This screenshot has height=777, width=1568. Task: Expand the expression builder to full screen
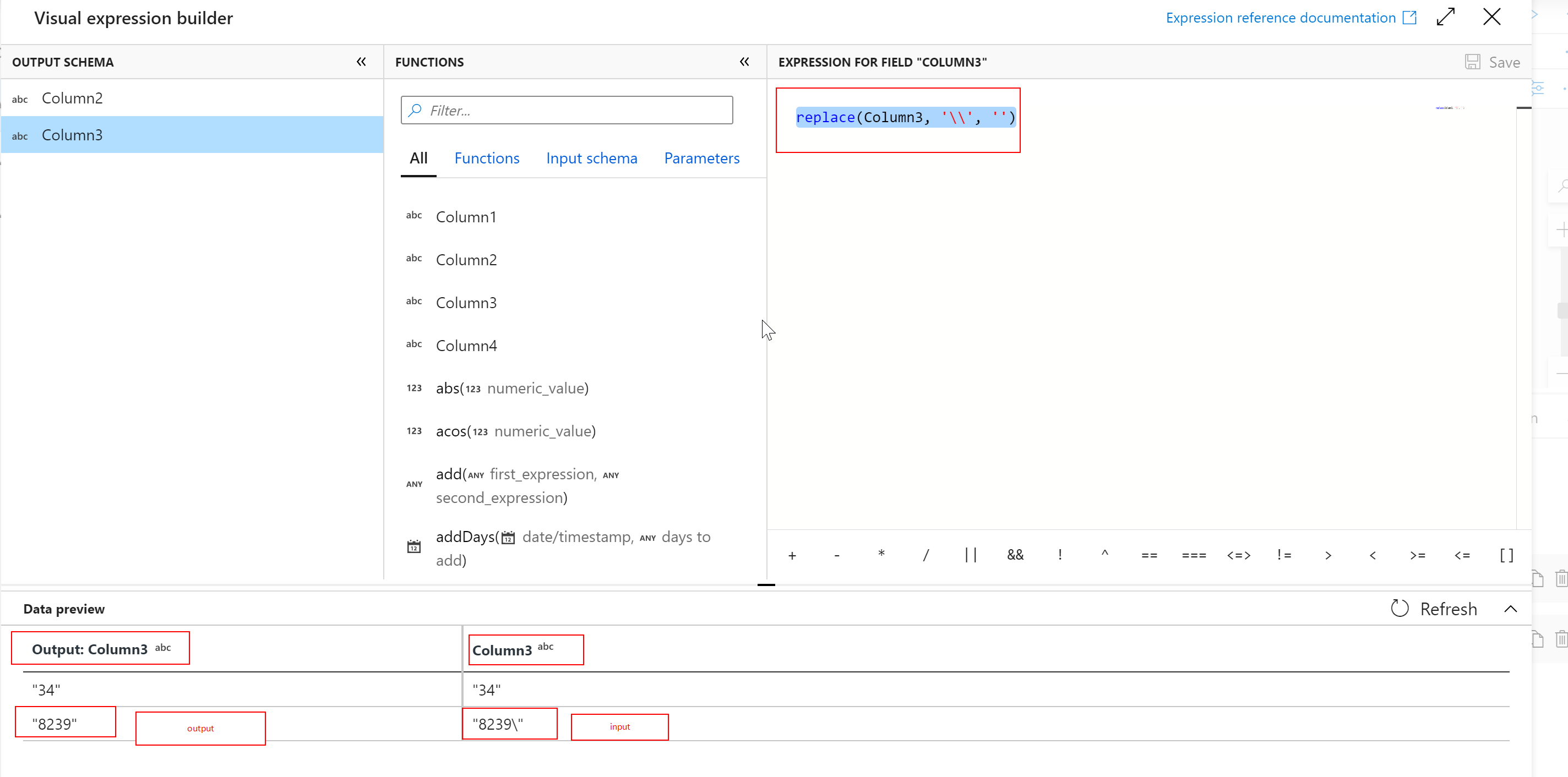click(1446, 17)
